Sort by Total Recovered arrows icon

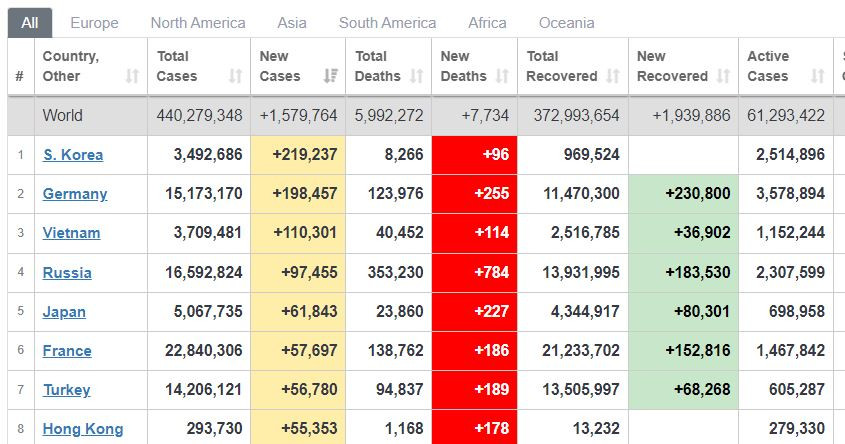point(613,76)
